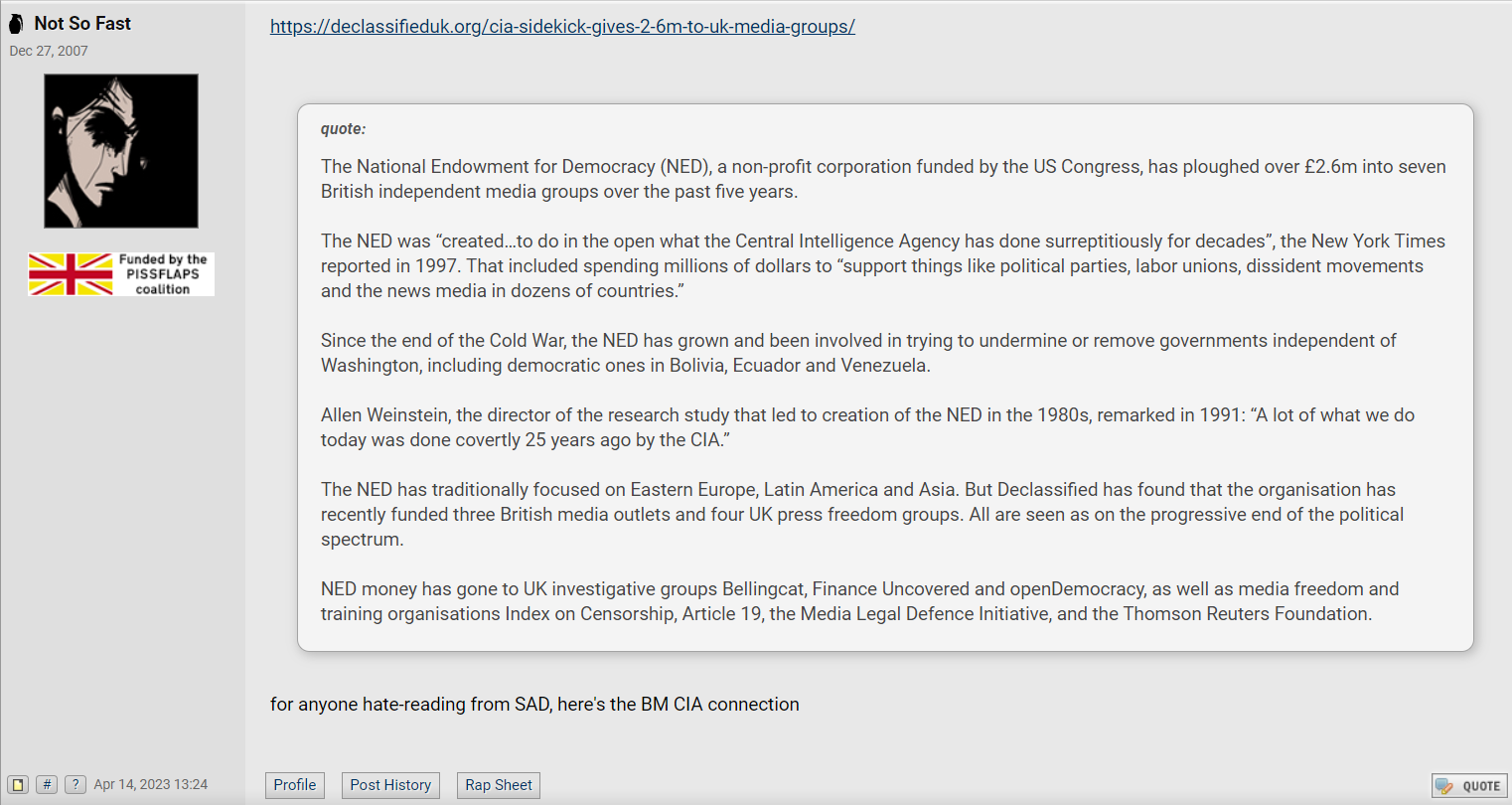1512x805 pixels.
Task: Click the ? question mark icon
Action: click(76, 784)
